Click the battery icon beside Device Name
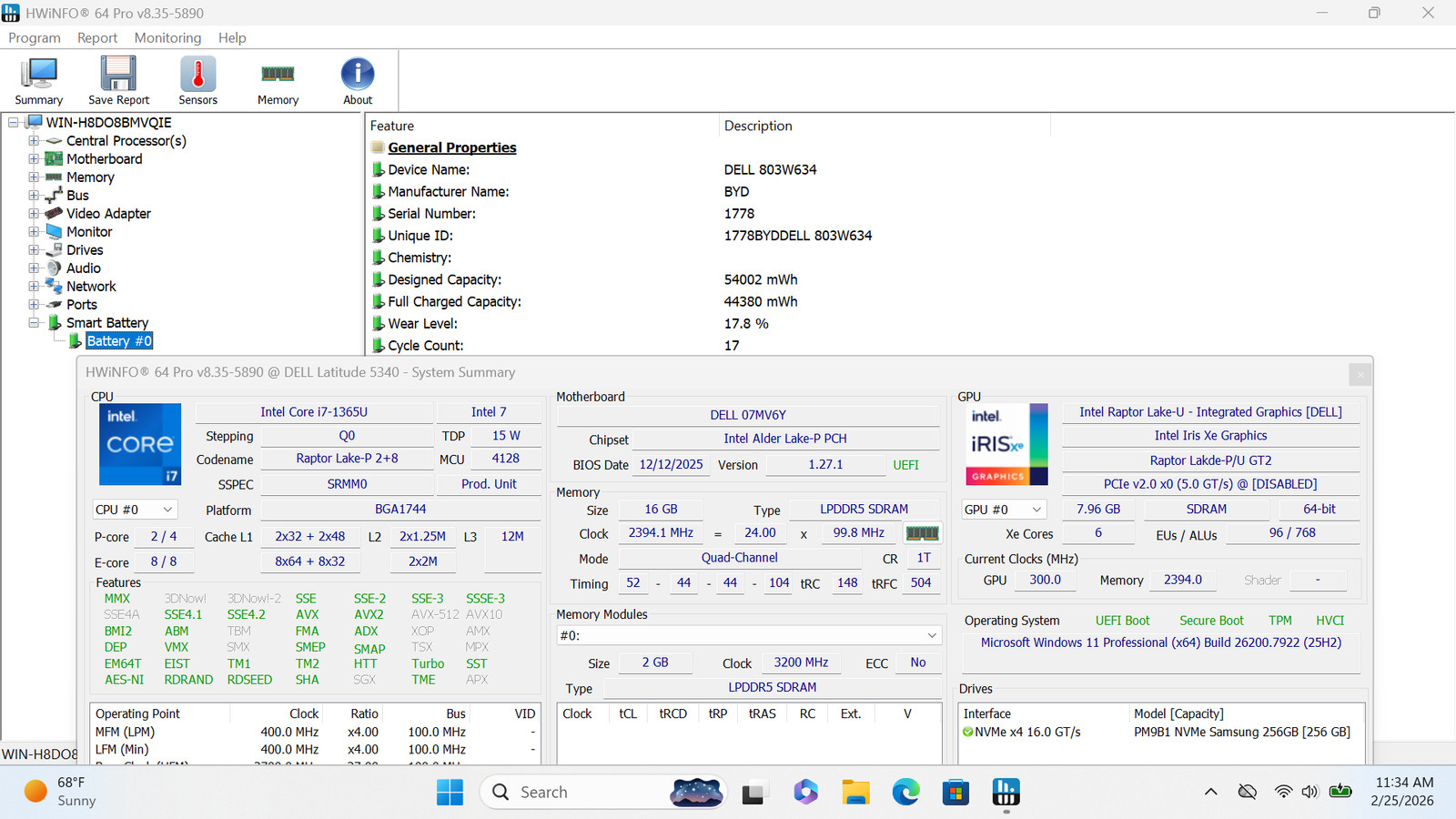Image resolution: width=1456 pixels, height=819 pixels. [x=378, y=169]
